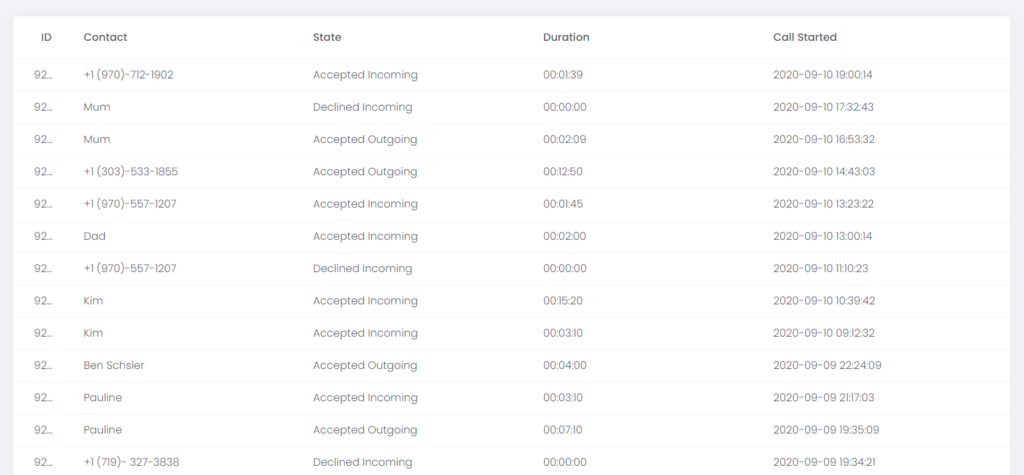Select the Mum Accepted Outgoing call row

point(511,139)
